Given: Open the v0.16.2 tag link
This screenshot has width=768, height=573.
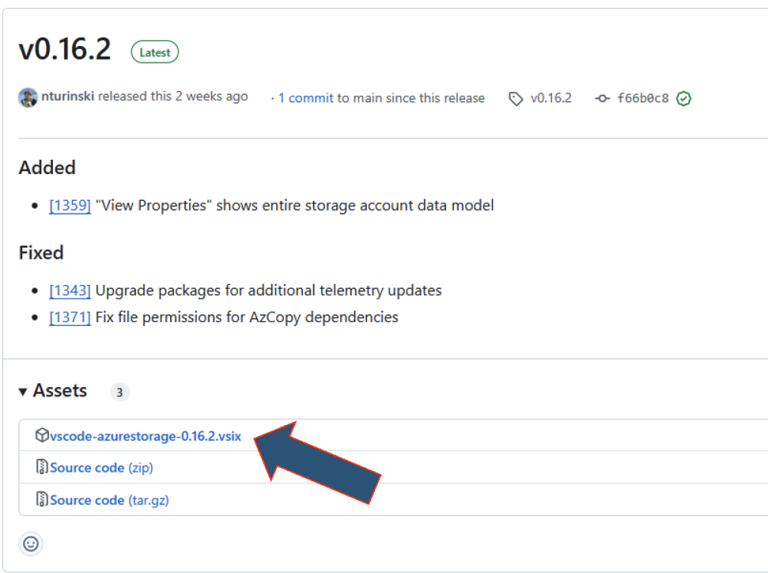Looking at the screenshot, I should click(551, 98).
